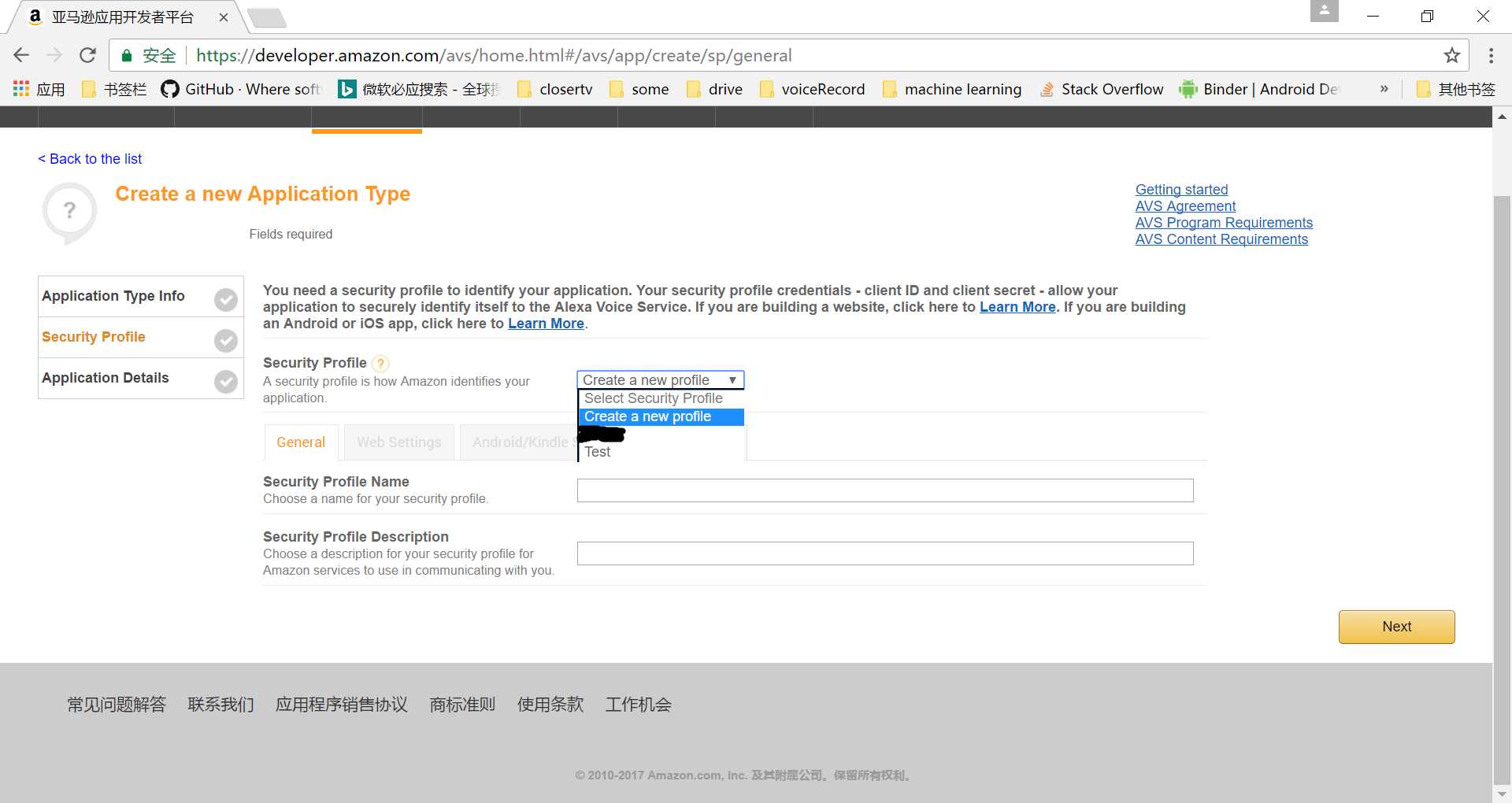Click the browser back arrow icon

[21, 55]
